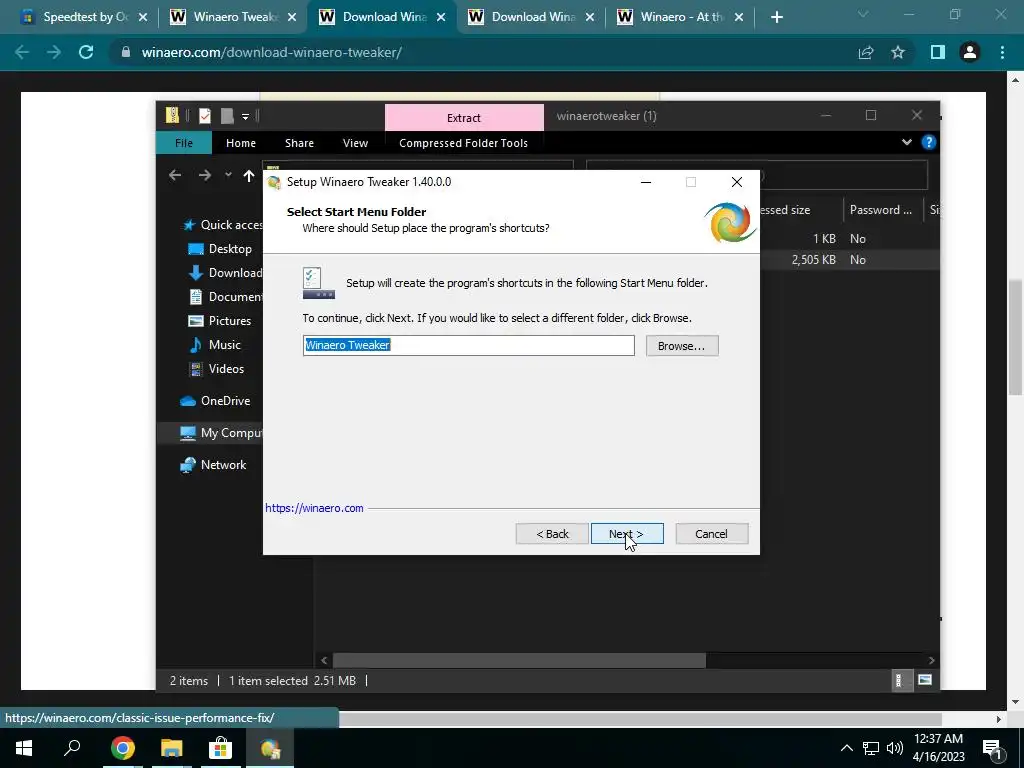Open Compressed Folder Tools tab
This screenshot has width=1024, height=768.
pos(463,143)
